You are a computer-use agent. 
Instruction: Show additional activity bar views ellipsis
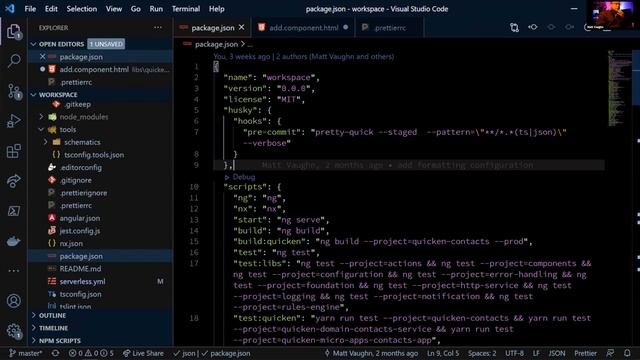(13, 271)
